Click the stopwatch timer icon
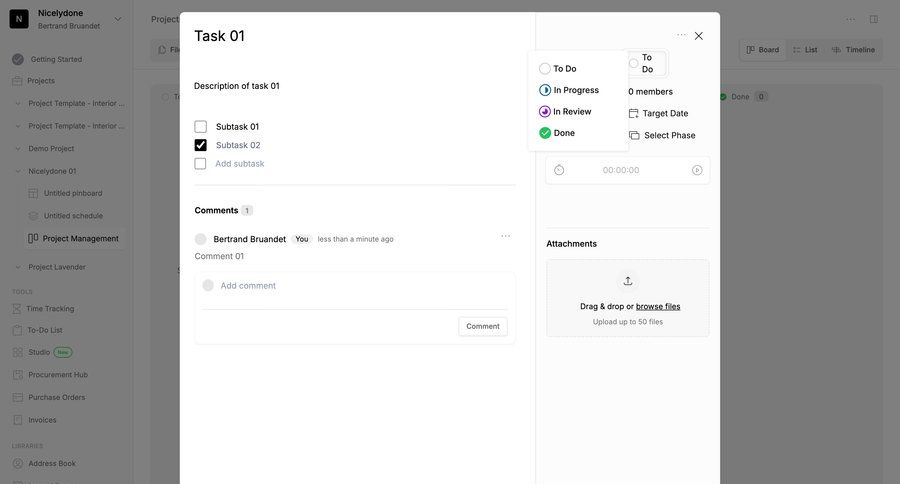 tap(559, 170)
